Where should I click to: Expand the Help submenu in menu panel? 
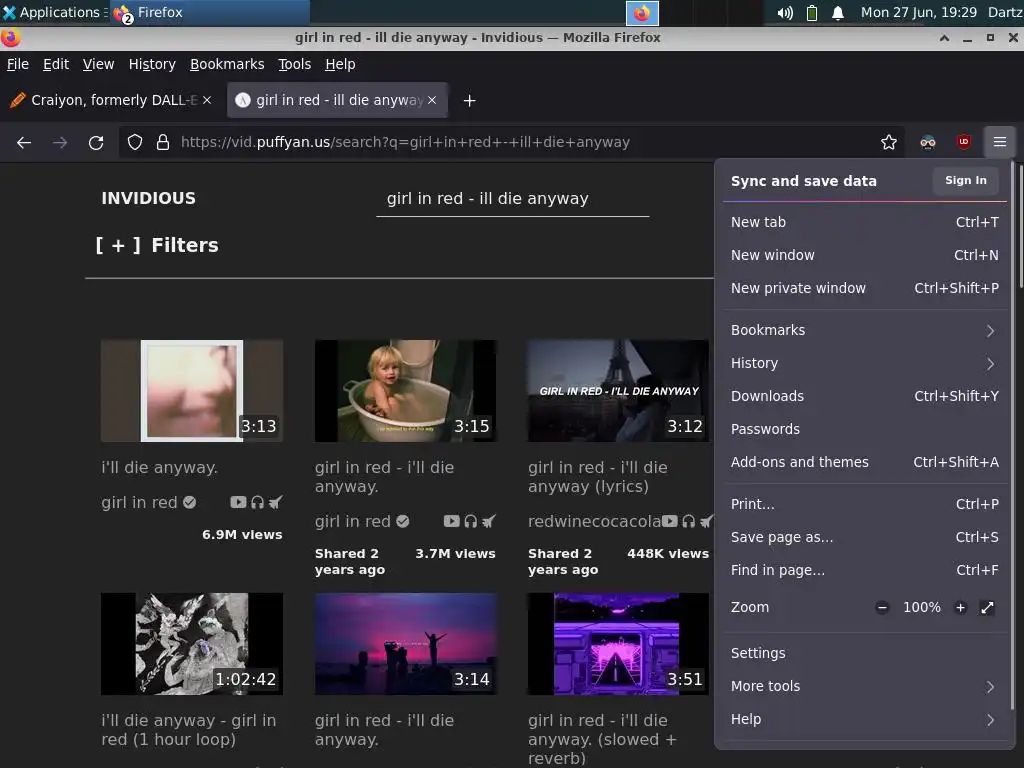point(864,719)
